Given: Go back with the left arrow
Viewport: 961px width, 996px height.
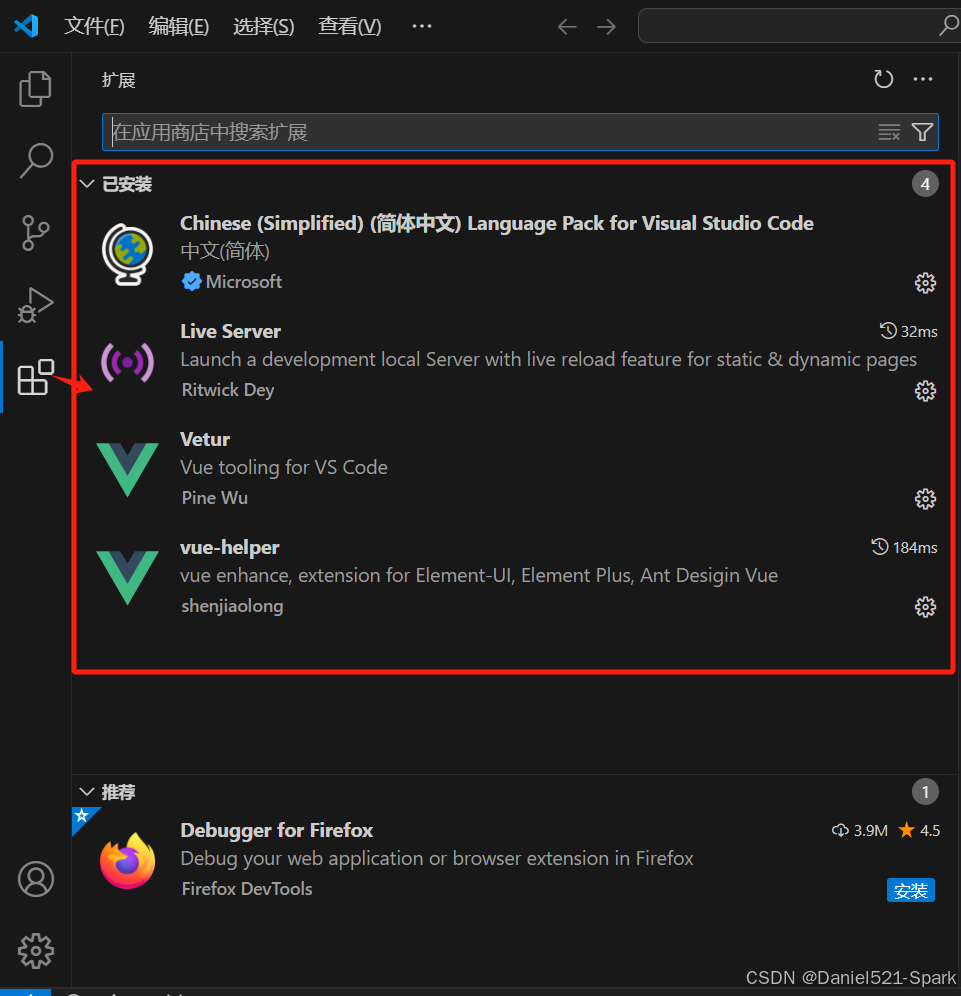Looking at the screenshot, I should point(567,27).
